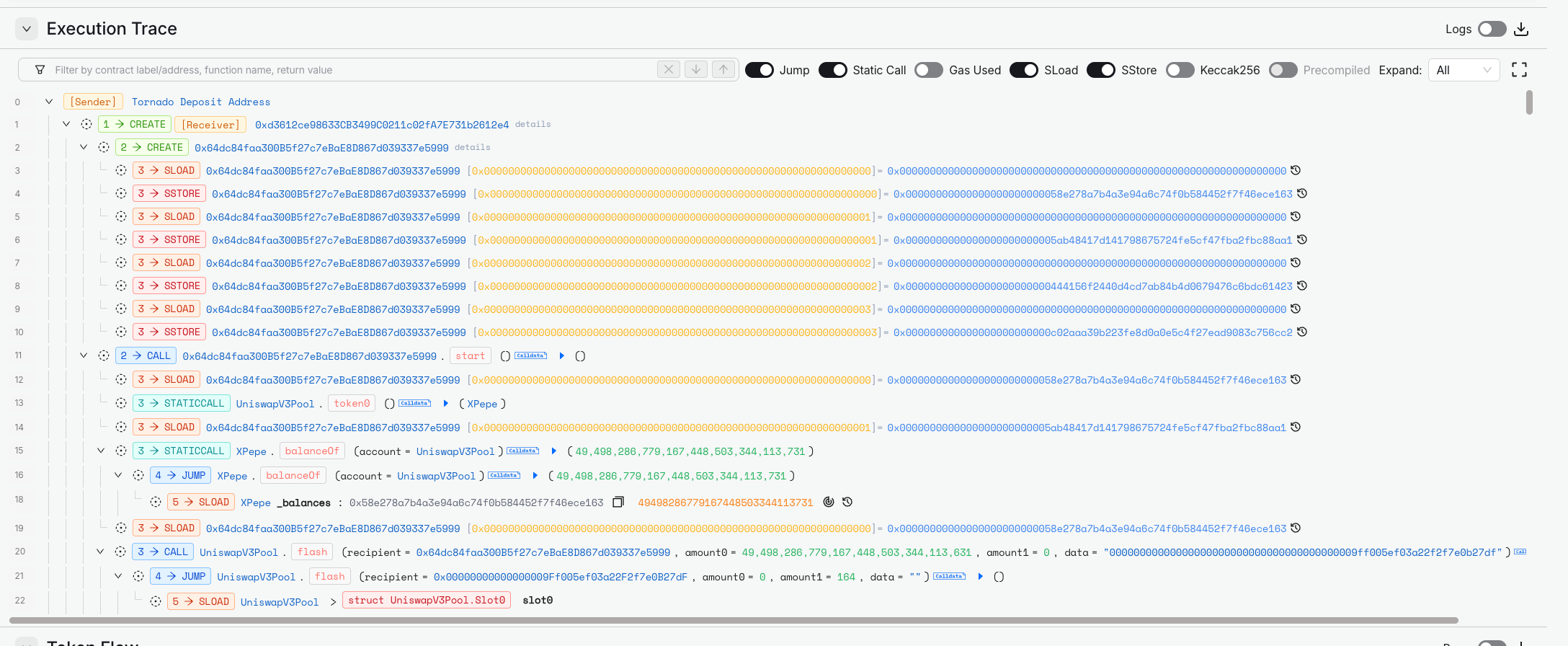Click Calldata icon on the start call row
This screenshot has height=646, width=1568.
point(531,356)
